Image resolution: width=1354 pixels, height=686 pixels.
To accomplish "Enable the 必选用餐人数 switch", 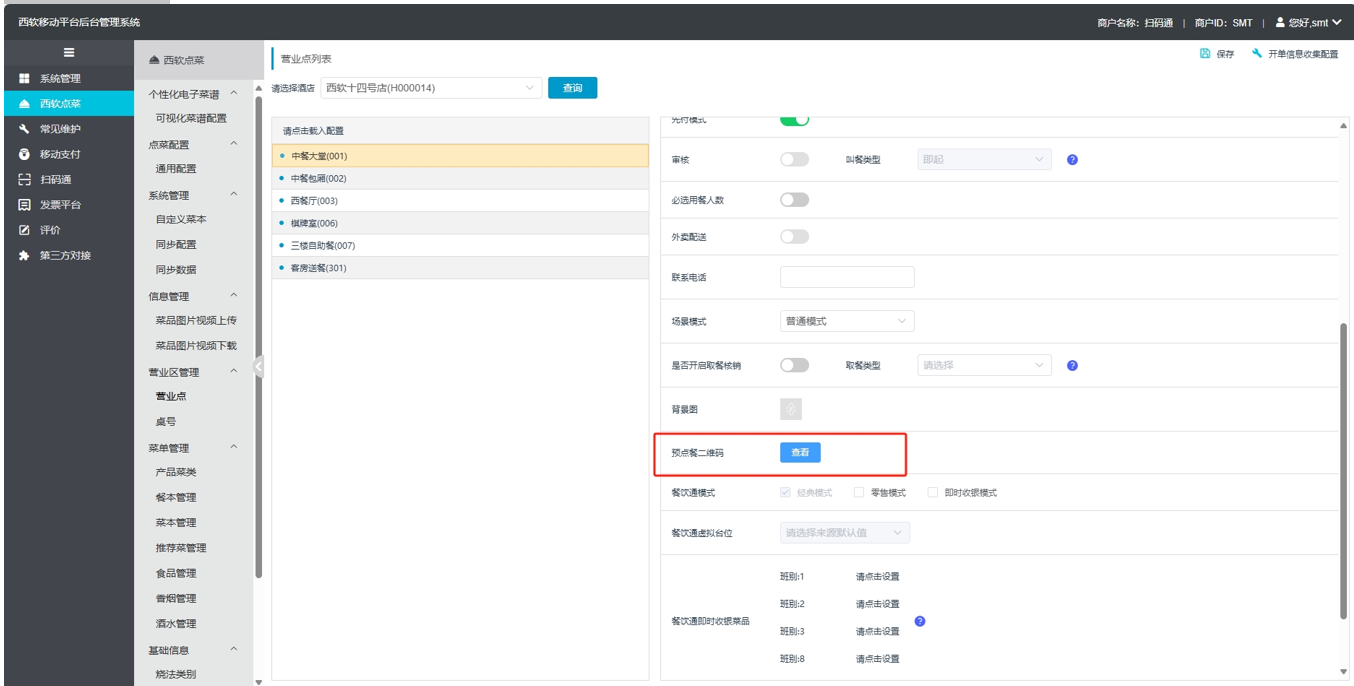I will [794, 199].
